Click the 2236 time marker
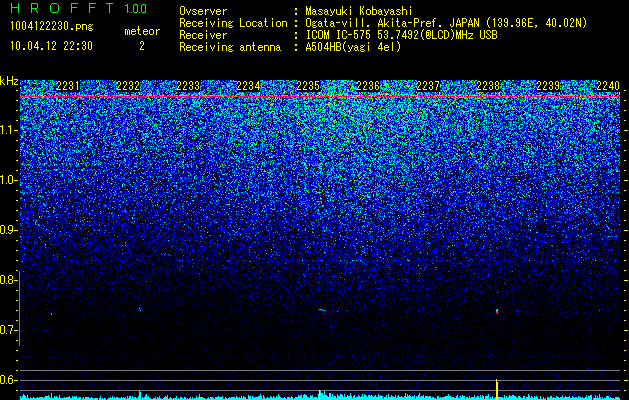This screenshot has height=400, width=629. tap(368, 86)
